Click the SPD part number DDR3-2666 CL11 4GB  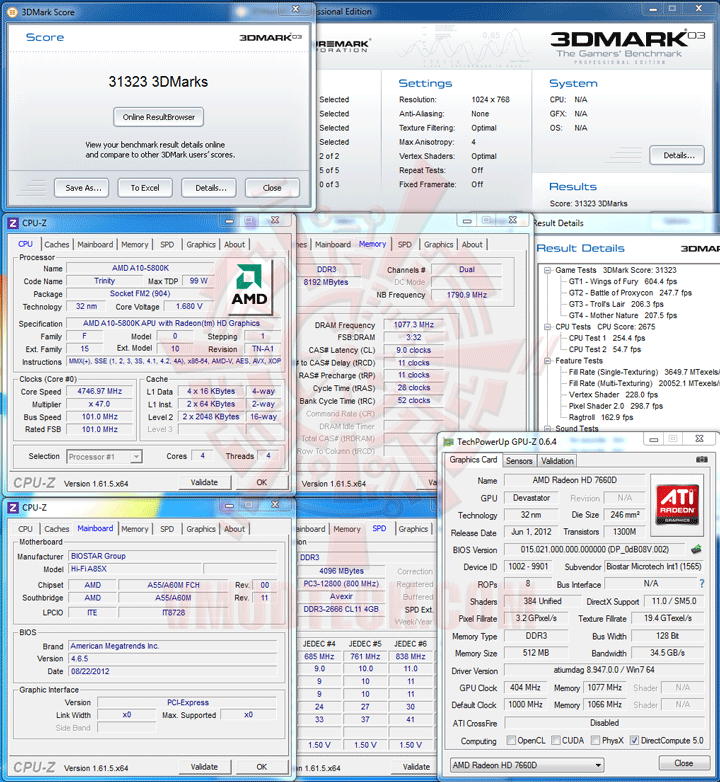click(x=341, y=609)
